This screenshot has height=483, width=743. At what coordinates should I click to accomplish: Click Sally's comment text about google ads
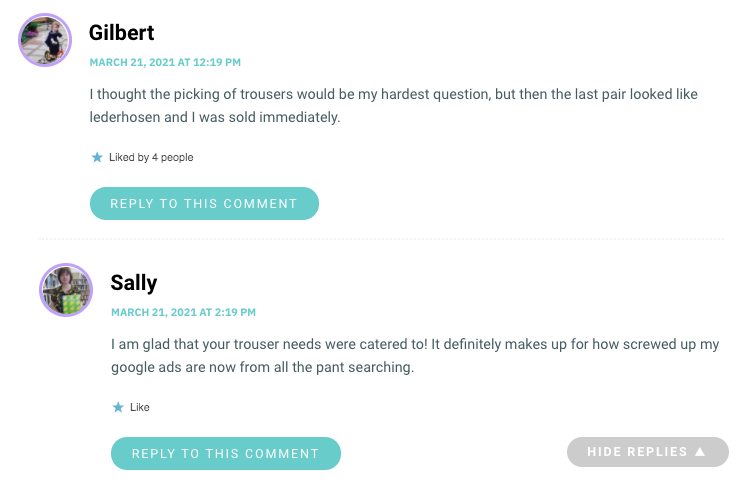tap(415, 355)
